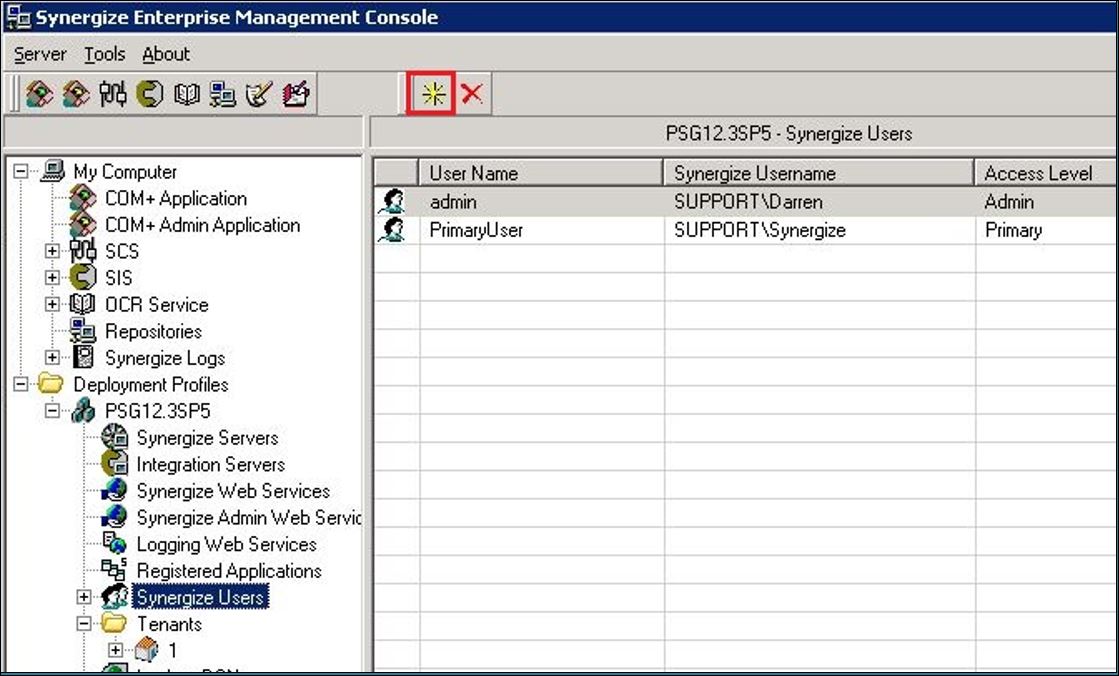Click the Repositories computers icon in the toolbar

pyautogui.click(x=223, y=94)
